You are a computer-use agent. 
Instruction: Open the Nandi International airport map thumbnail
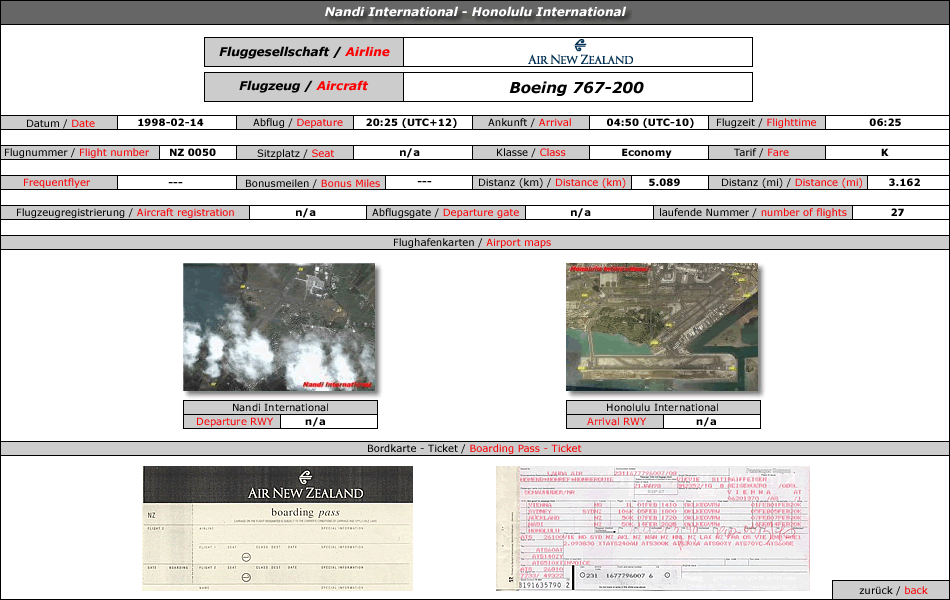[x=279, y=327]
